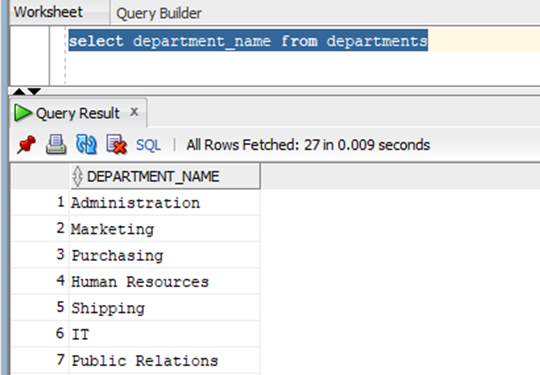Select the Human Resources cell
The image size is (540, 375).
click(165, 282)
